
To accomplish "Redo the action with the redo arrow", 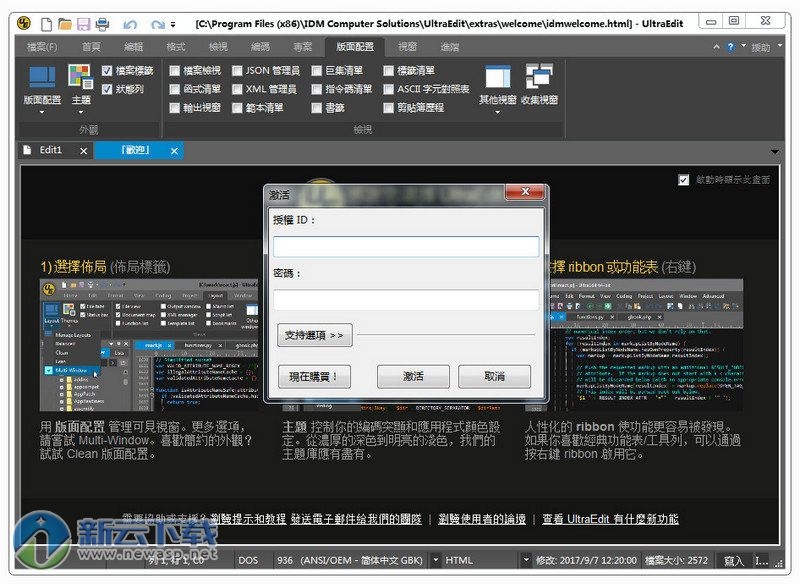I will pyautogui.click(x=157, y=24).
